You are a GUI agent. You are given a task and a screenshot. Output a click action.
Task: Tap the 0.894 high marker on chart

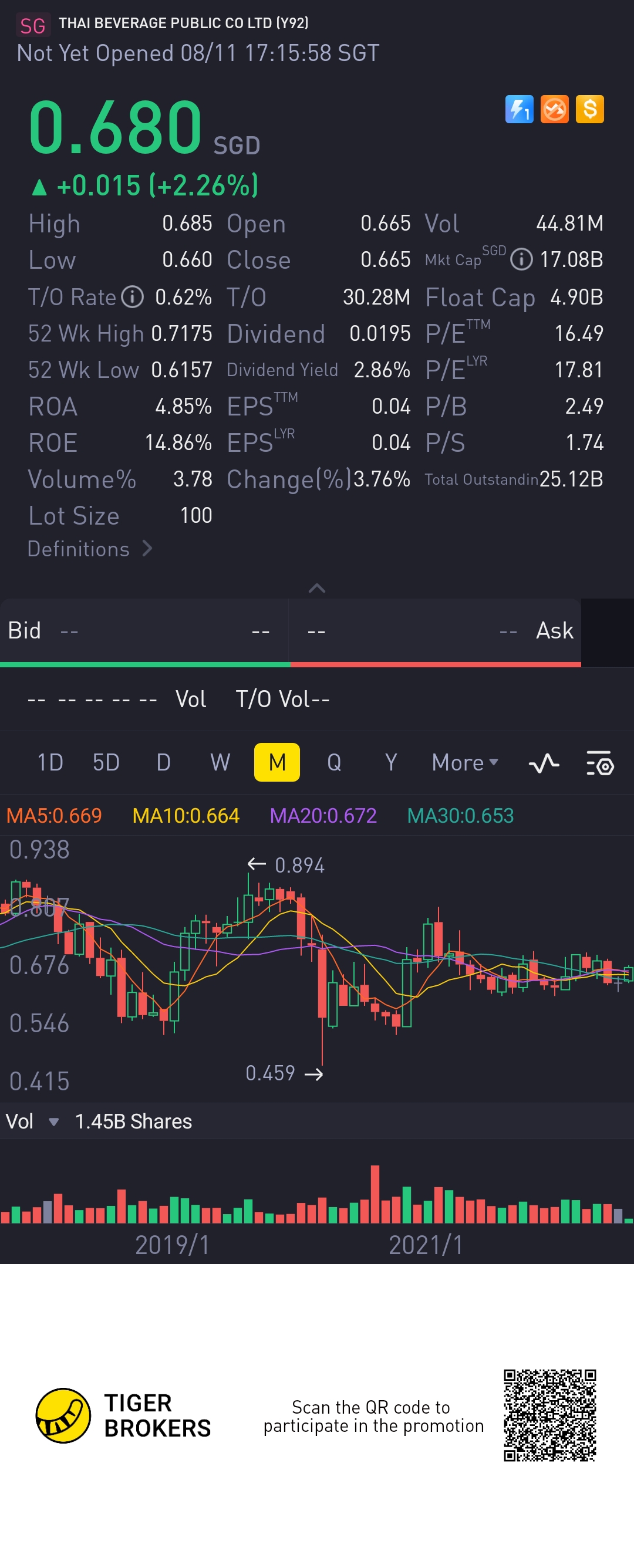(286, 865)
